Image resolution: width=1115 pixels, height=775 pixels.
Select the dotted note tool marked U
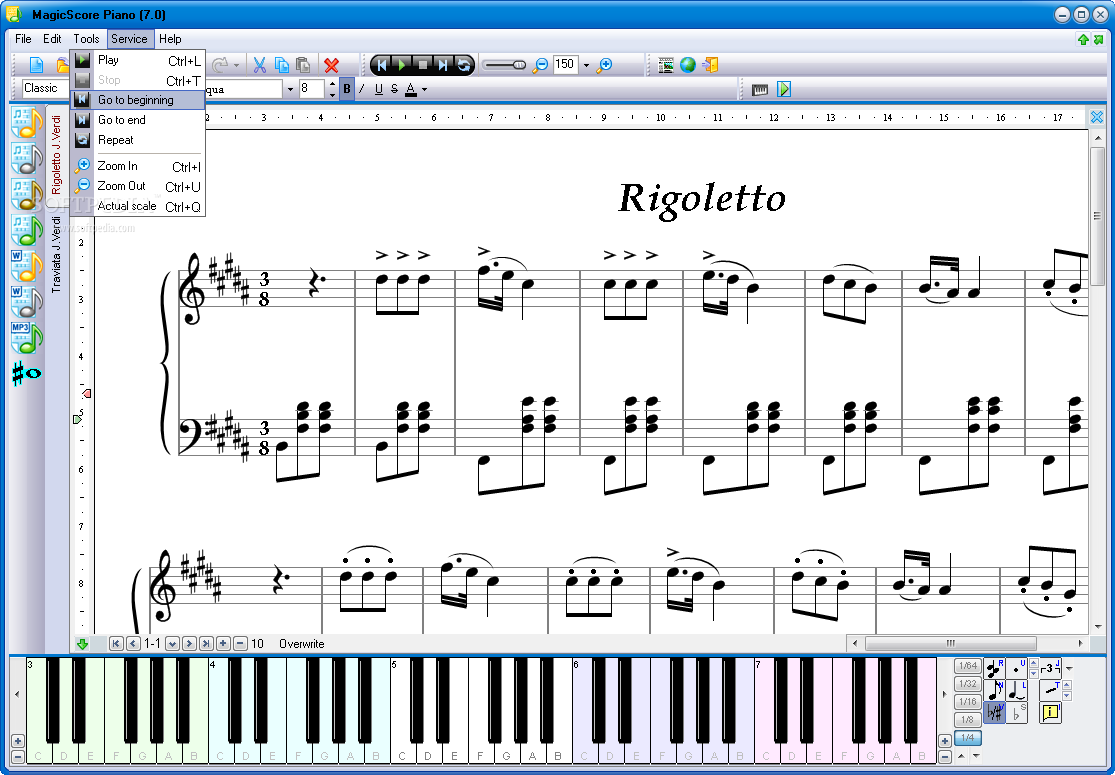[1017, 669]
